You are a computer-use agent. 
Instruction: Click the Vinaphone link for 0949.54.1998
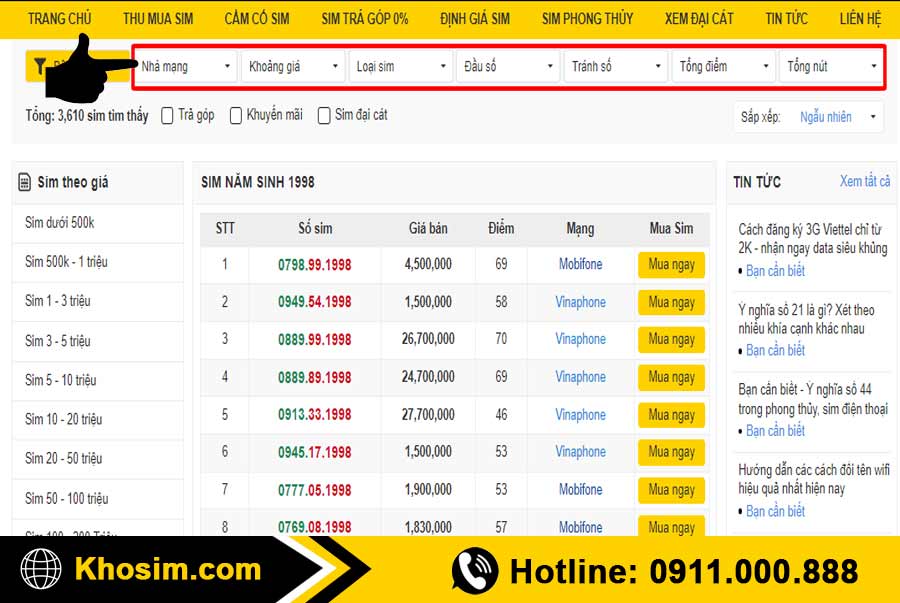click(x=580, y=302)
